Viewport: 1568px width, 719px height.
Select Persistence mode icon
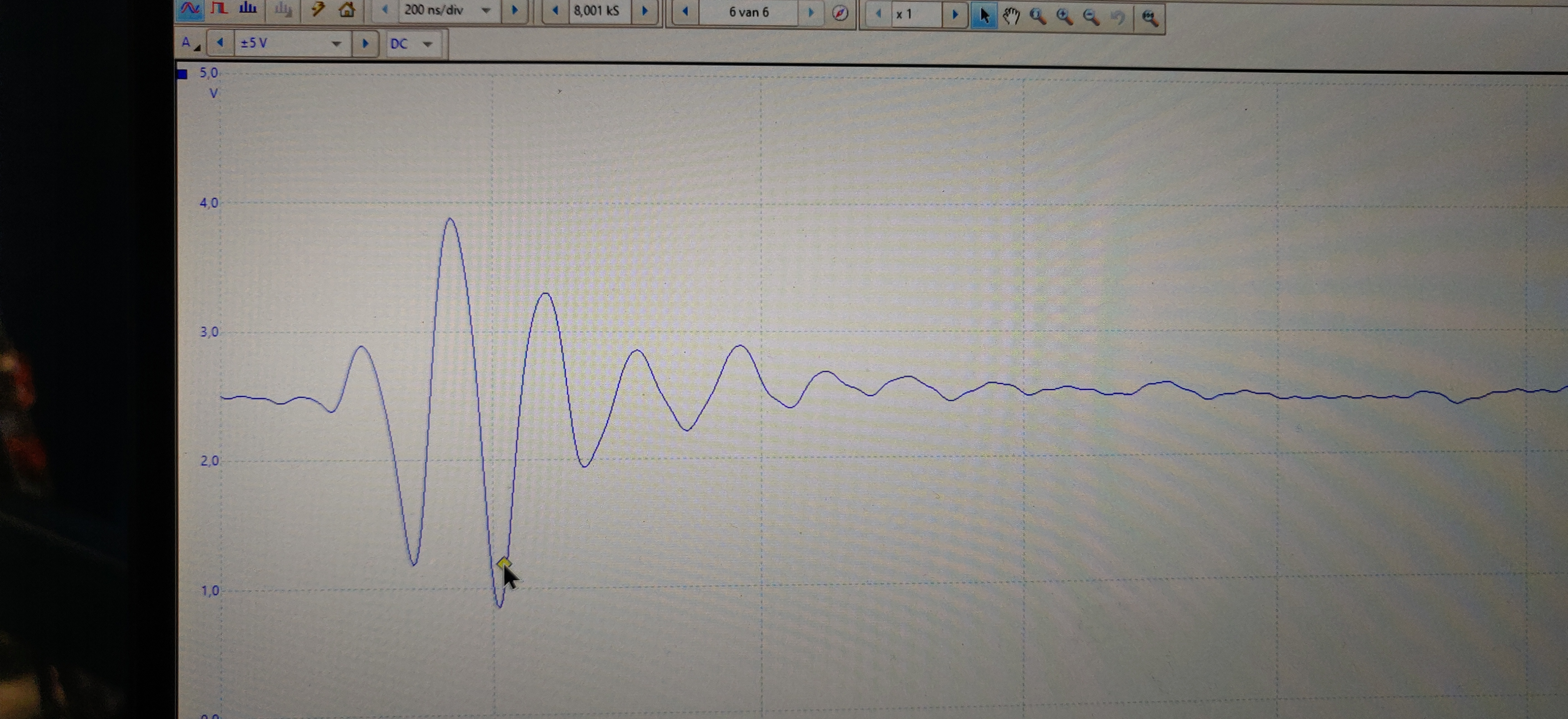pyautogui.click(x=218, y=9)
